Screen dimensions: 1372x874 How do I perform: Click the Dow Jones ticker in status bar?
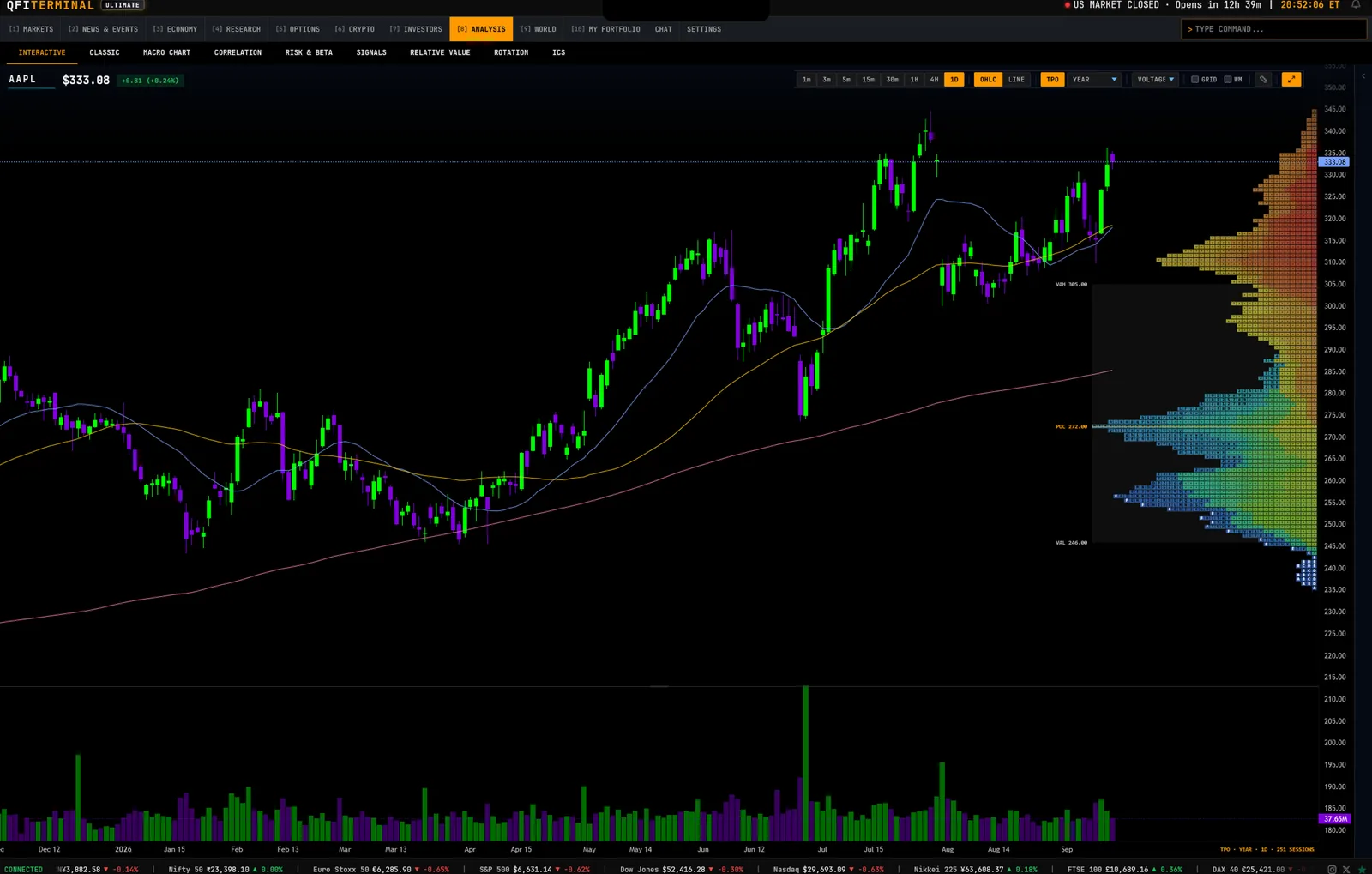[x=682, y=869]
